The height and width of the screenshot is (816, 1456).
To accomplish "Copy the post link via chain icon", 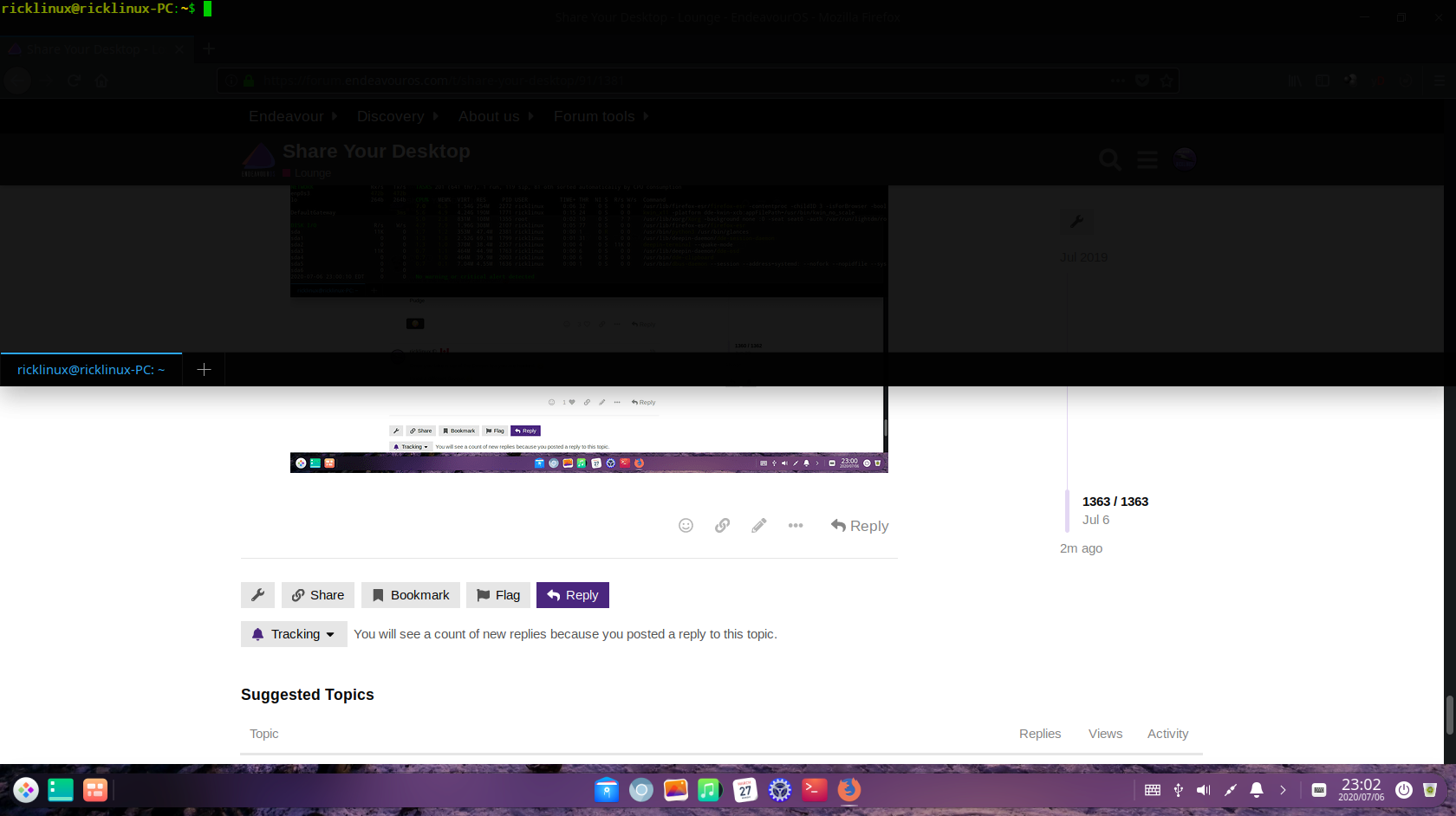I will tap(722, 526).
